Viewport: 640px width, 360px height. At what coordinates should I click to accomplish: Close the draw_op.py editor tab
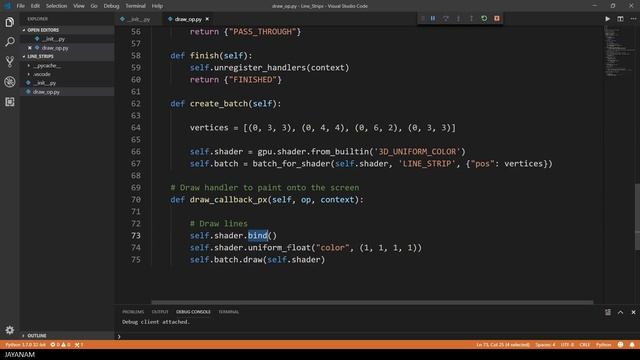click(207, 19)
